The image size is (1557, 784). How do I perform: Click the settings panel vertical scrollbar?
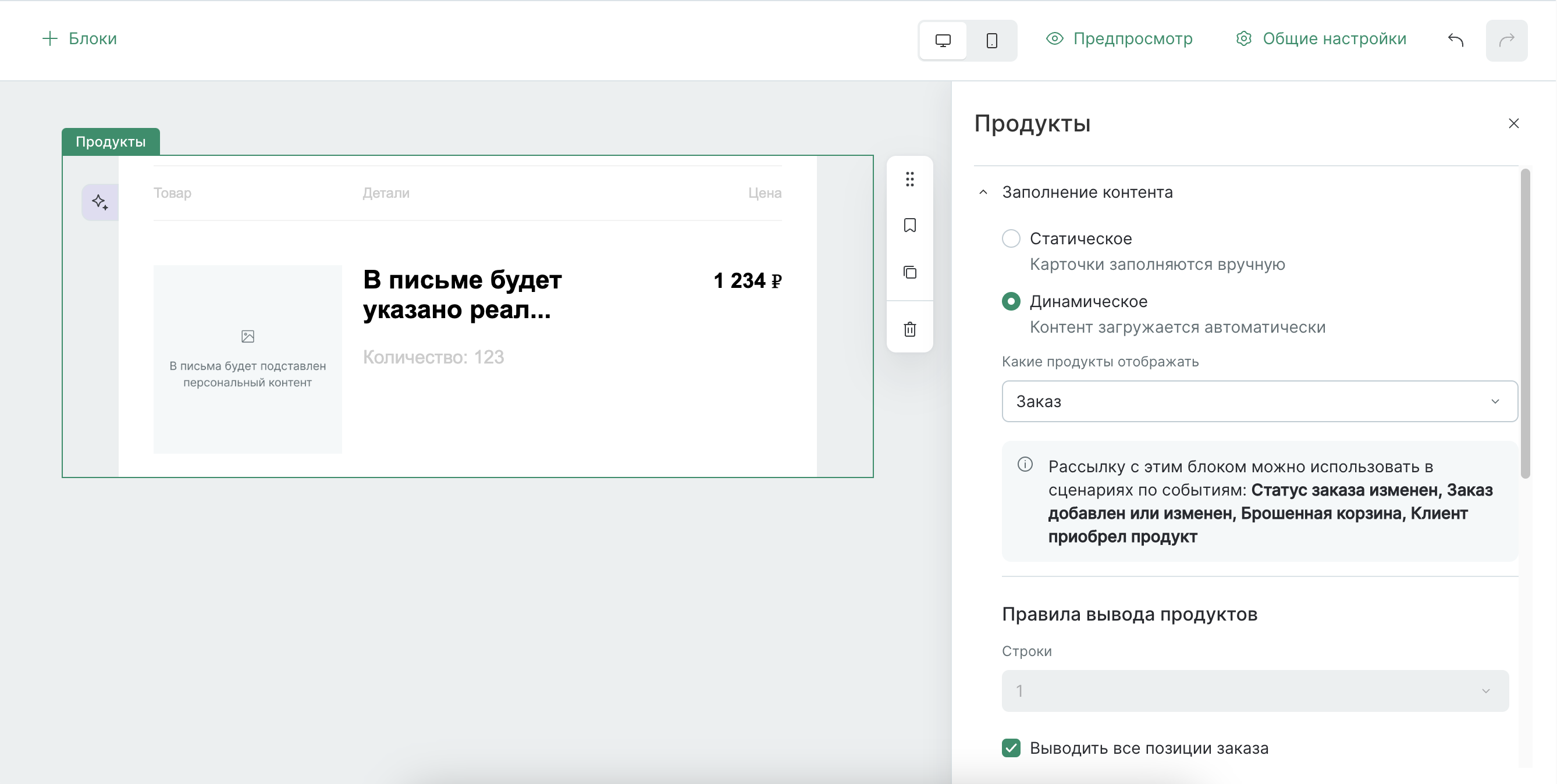click(x=1525, y=324)
